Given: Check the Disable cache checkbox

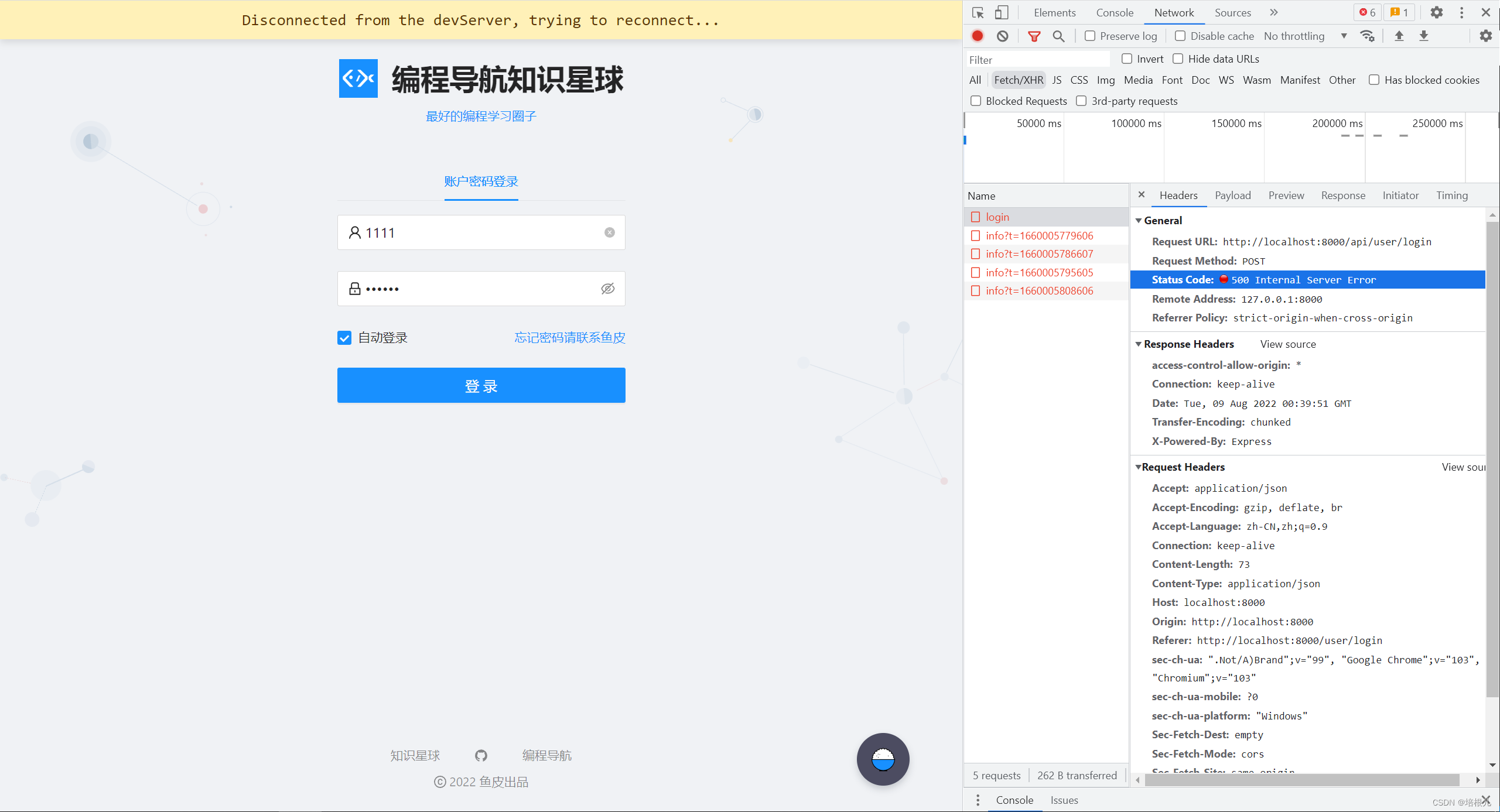Looking at the screenshot, I should click(1180, 36).
